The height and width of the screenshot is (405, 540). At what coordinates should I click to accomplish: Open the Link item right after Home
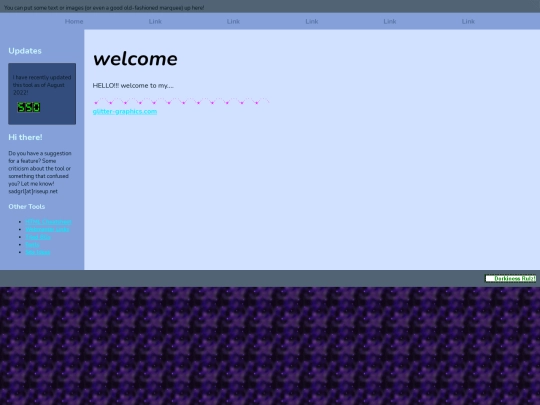[x=155, y=21]
